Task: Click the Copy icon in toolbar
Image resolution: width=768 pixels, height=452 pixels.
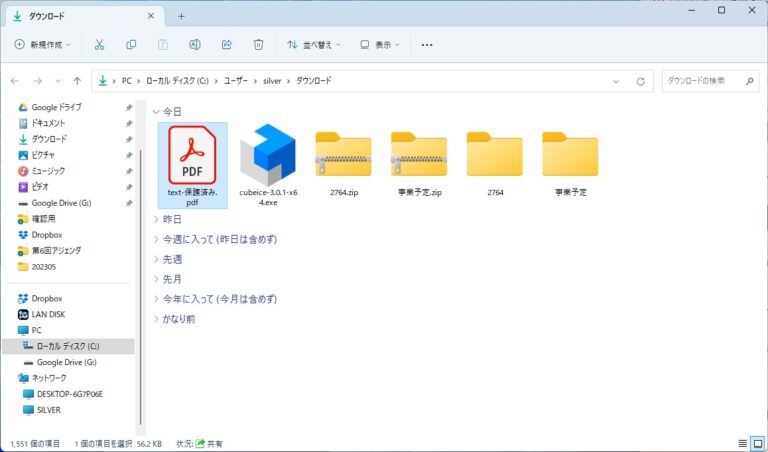Action: 131,44
